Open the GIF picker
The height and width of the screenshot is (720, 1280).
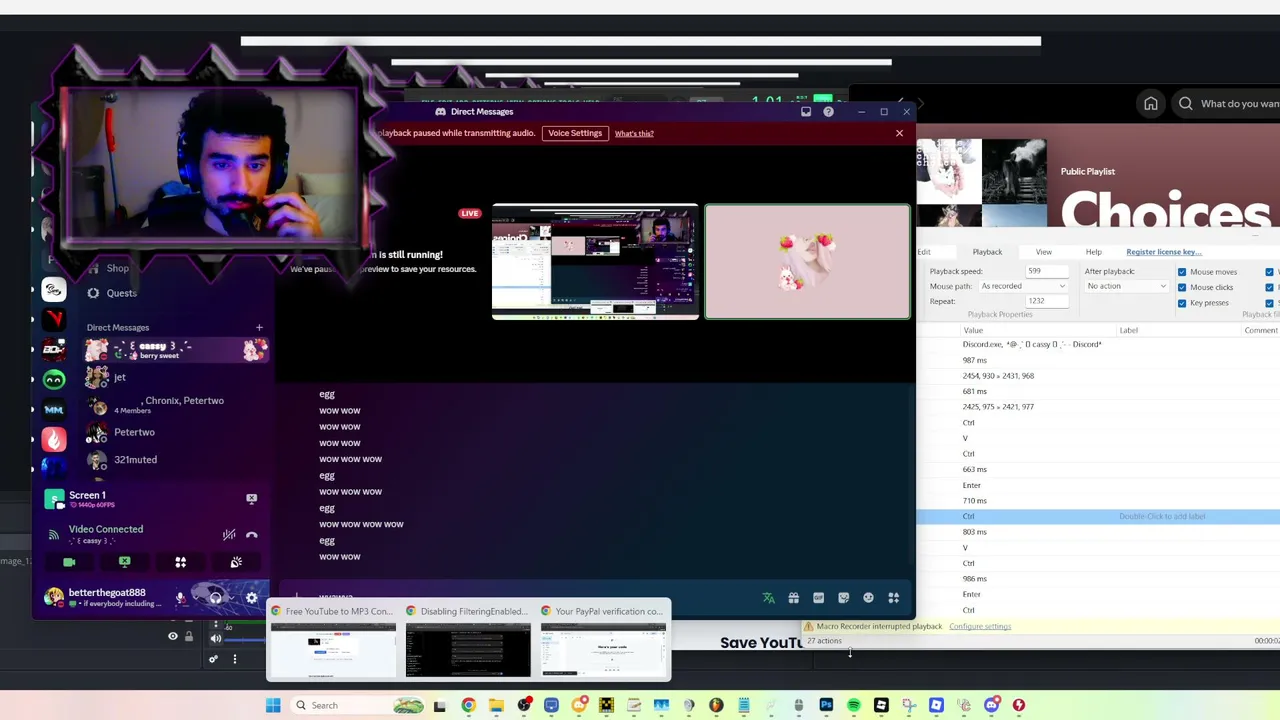pyautogui.click(x=818, y=598)
